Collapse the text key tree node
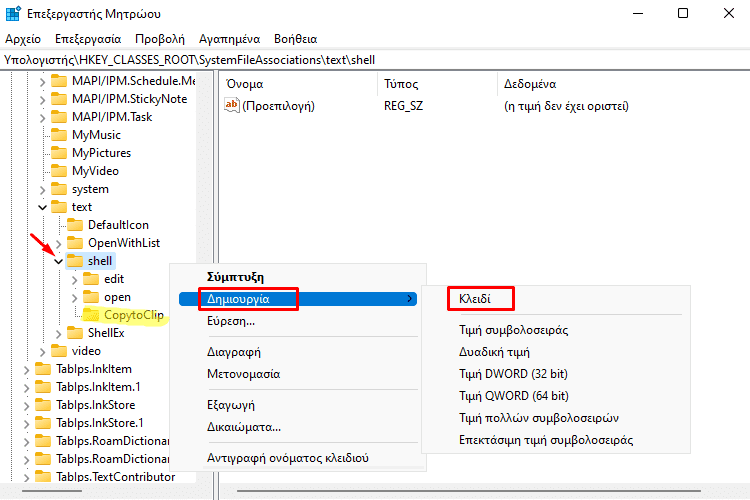This screenshot has width=750, height=500. (43, 208)
